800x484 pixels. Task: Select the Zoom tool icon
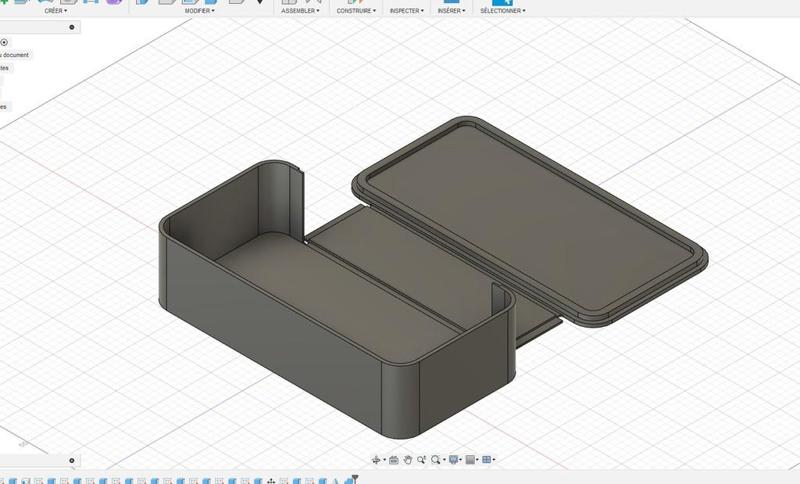pos(422,460)
